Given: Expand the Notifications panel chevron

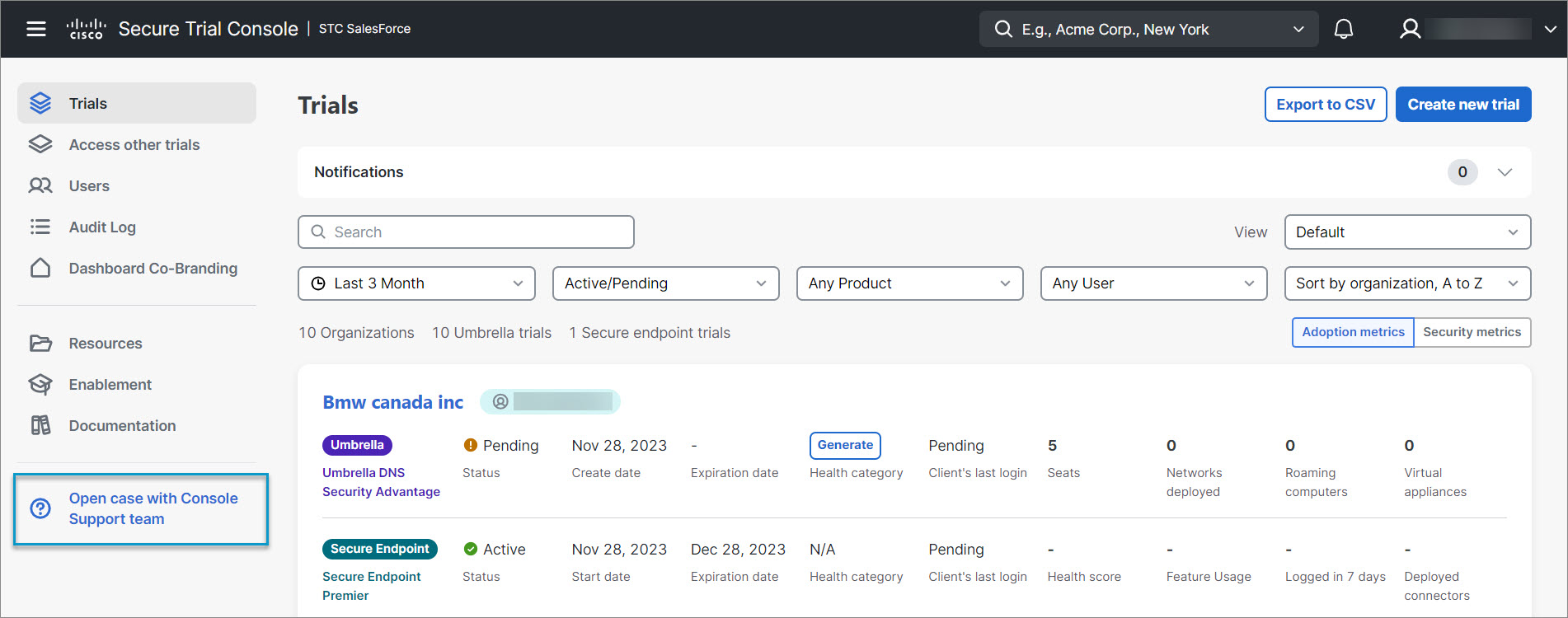Looking at the screenshot, I should (1505, 172).
